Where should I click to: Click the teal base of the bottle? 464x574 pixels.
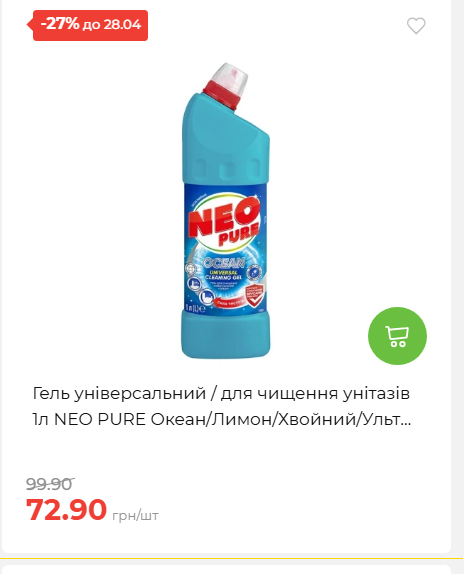[226, 334]
